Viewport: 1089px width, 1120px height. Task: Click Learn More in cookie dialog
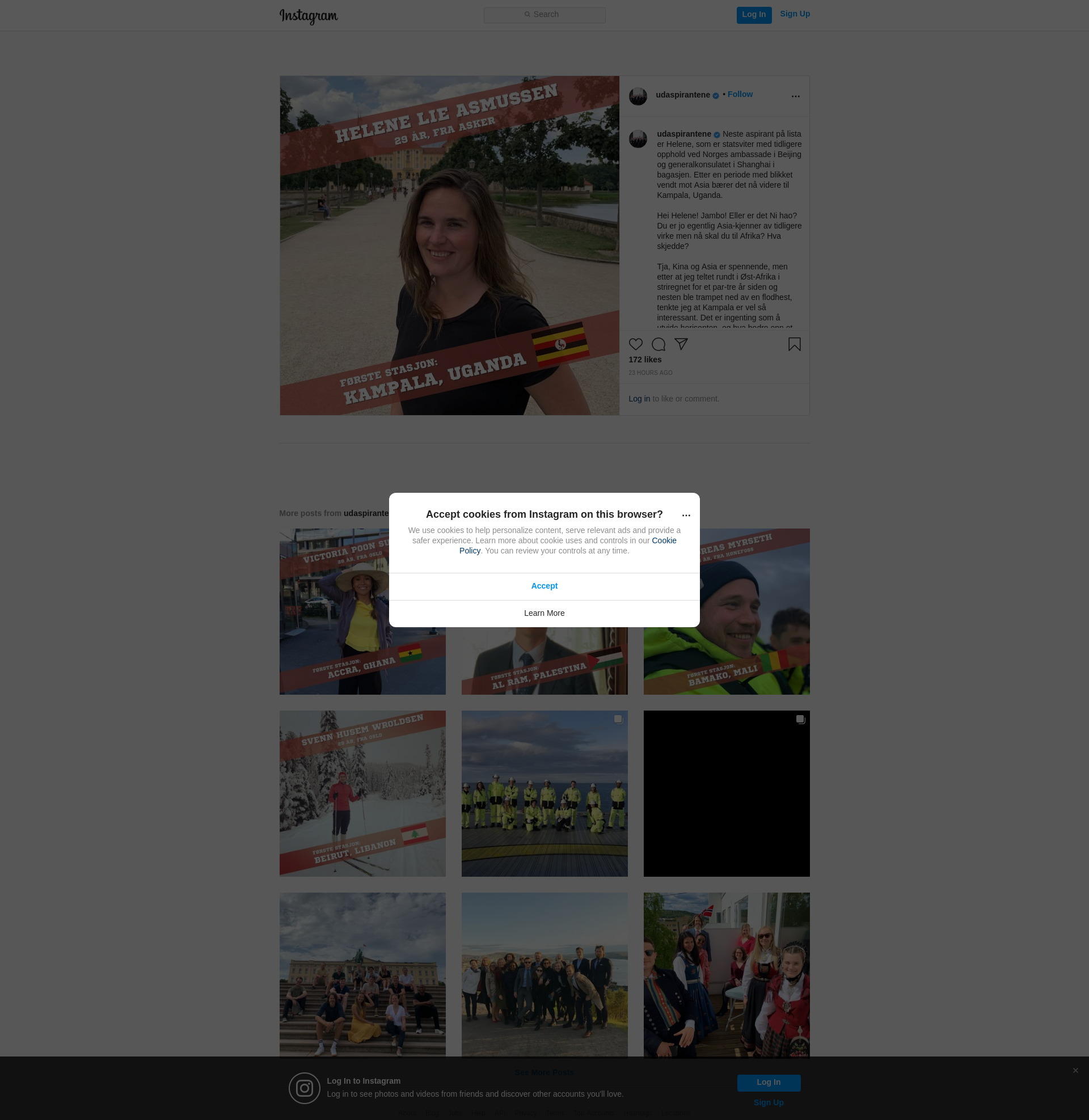click(x=544, y=613)
